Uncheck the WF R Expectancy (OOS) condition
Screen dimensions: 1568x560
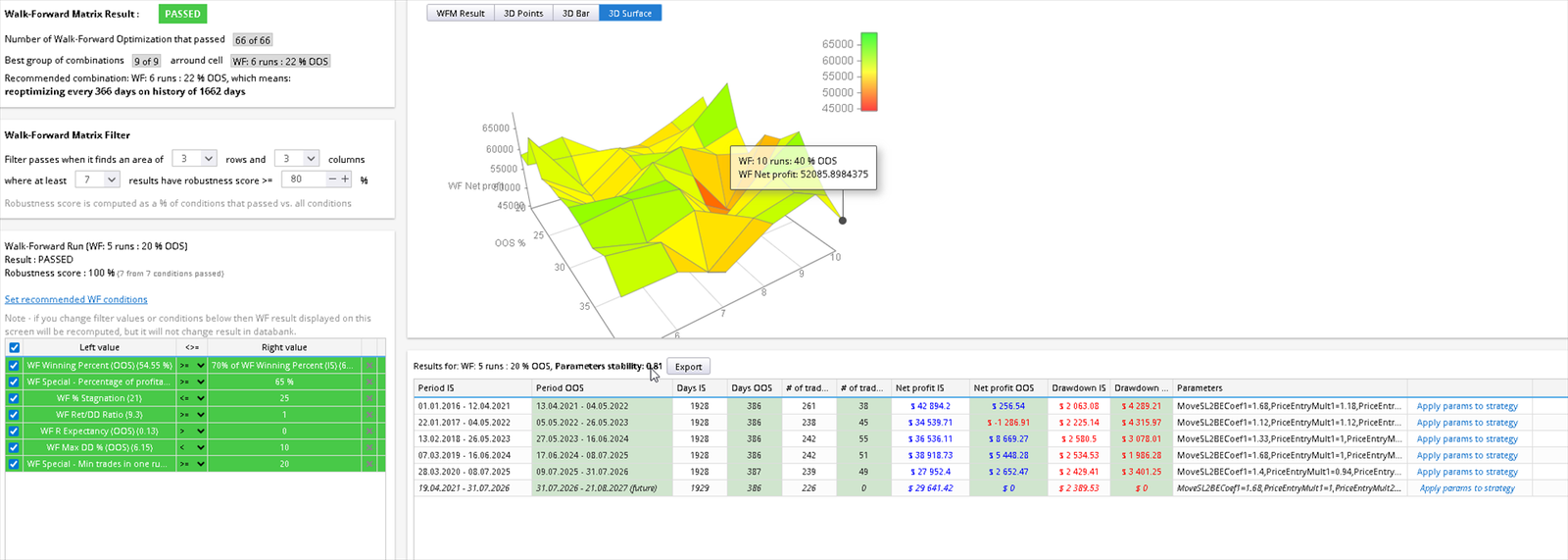[14, 432]
